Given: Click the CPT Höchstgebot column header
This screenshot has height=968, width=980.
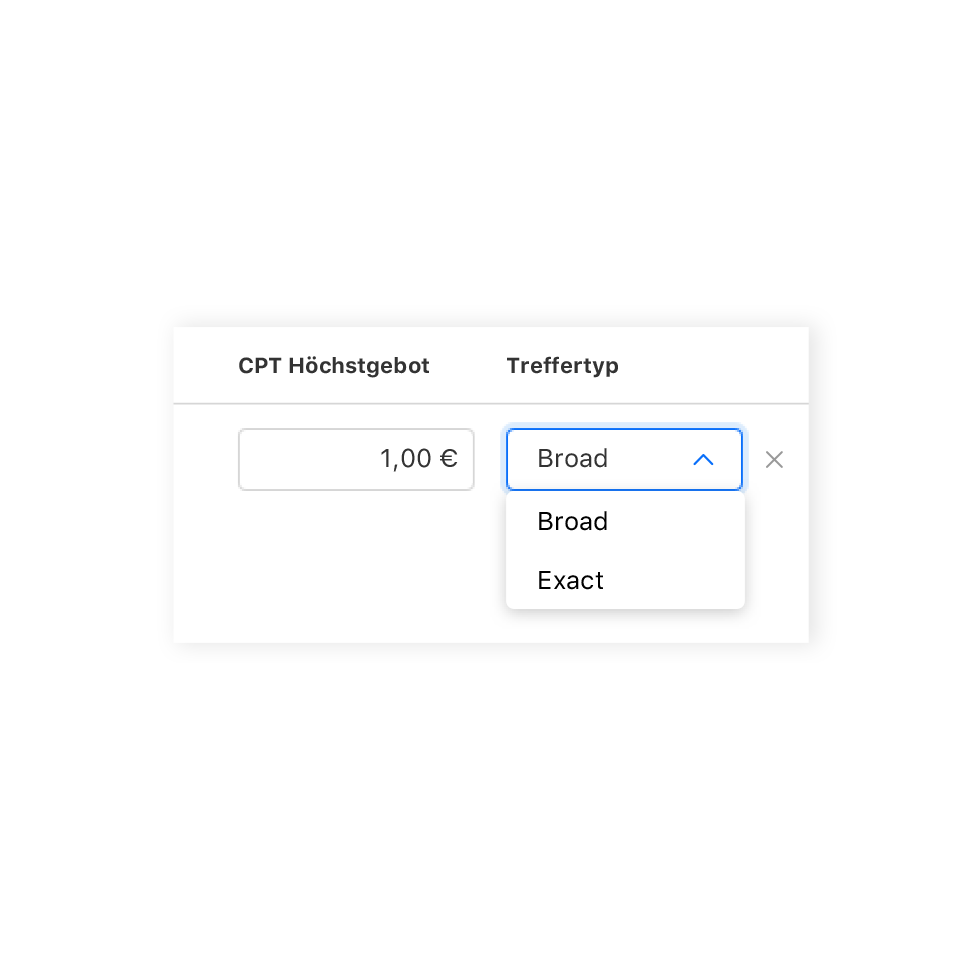Looking at the screenshot, I should click(334, 366).
